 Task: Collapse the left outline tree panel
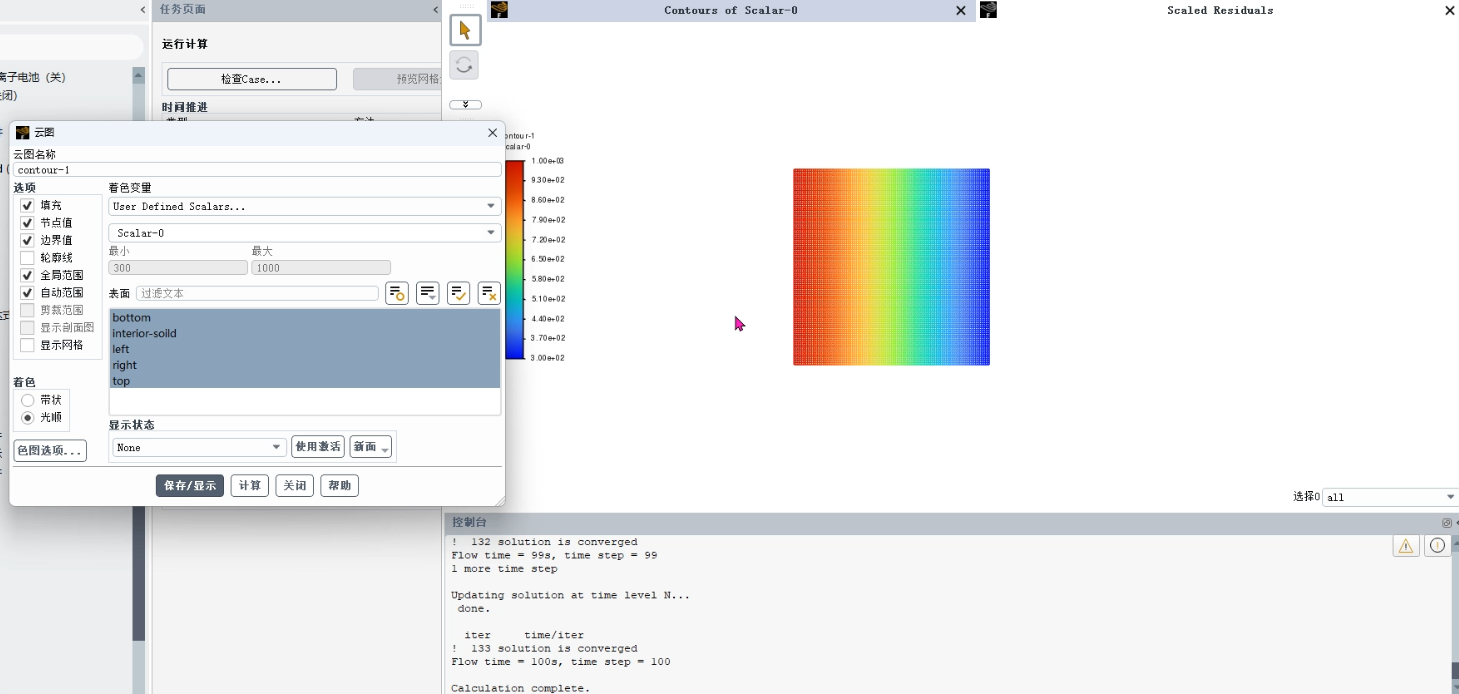[143, 9]
